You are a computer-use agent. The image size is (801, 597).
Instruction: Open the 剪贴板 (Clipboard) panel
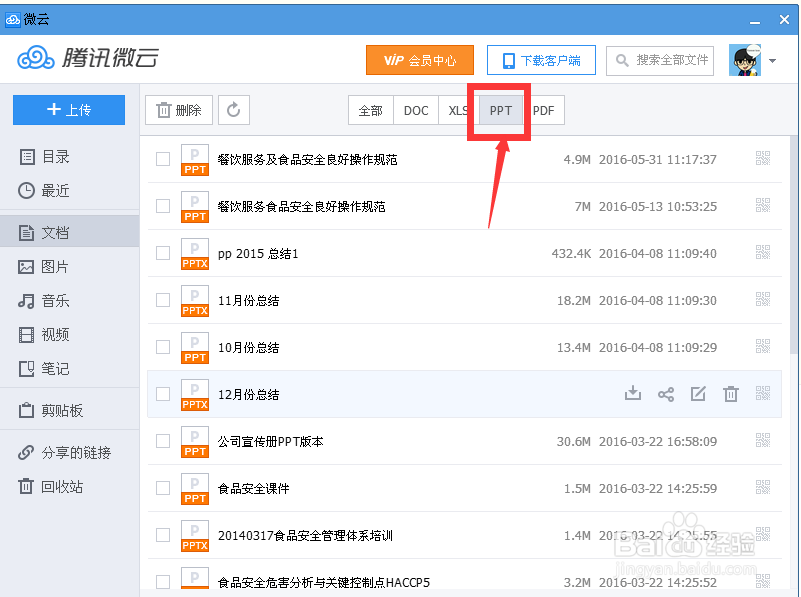[60, 409]
